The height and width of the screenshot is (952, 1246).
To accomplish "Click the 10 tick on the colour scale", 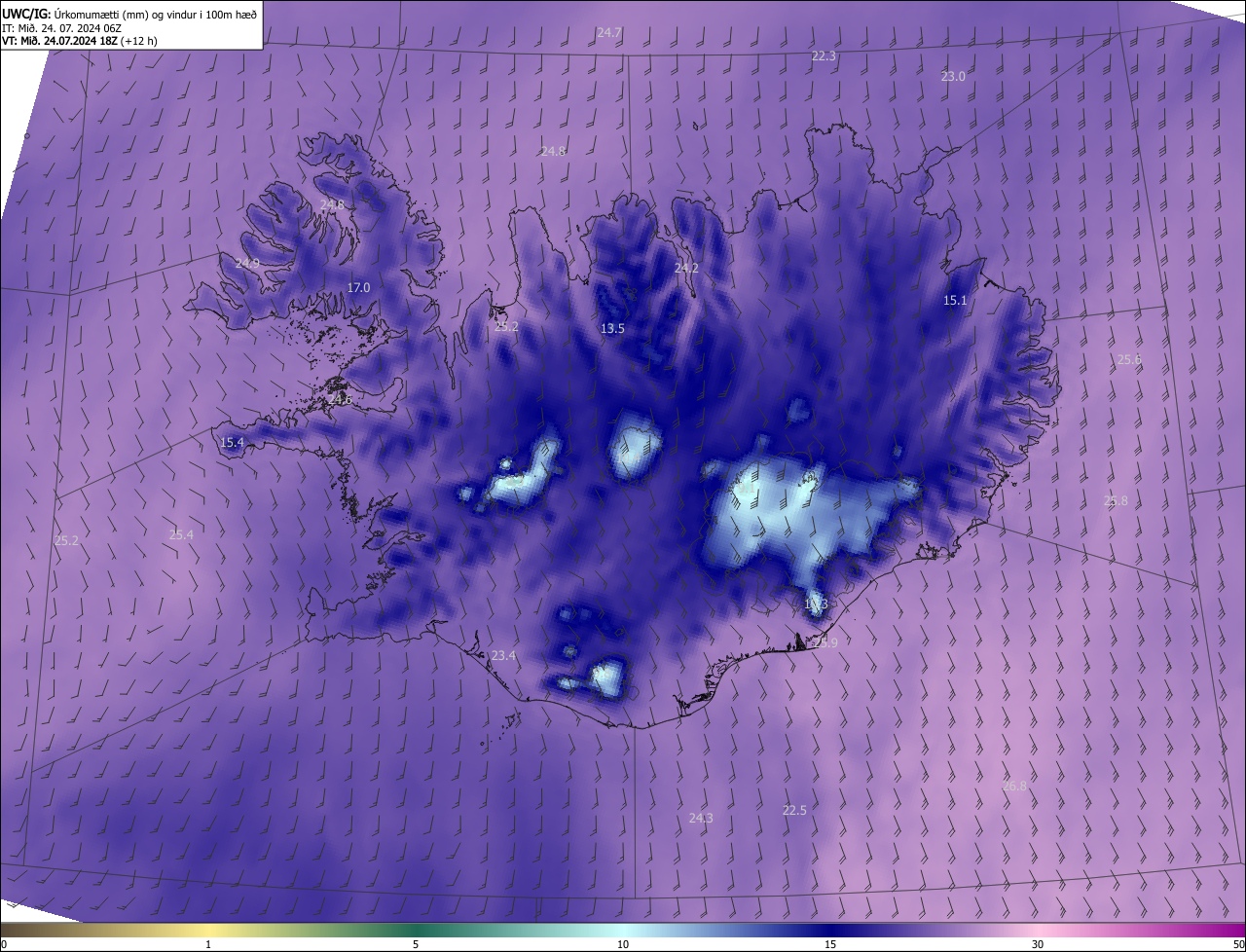I will tap(623, 944).
